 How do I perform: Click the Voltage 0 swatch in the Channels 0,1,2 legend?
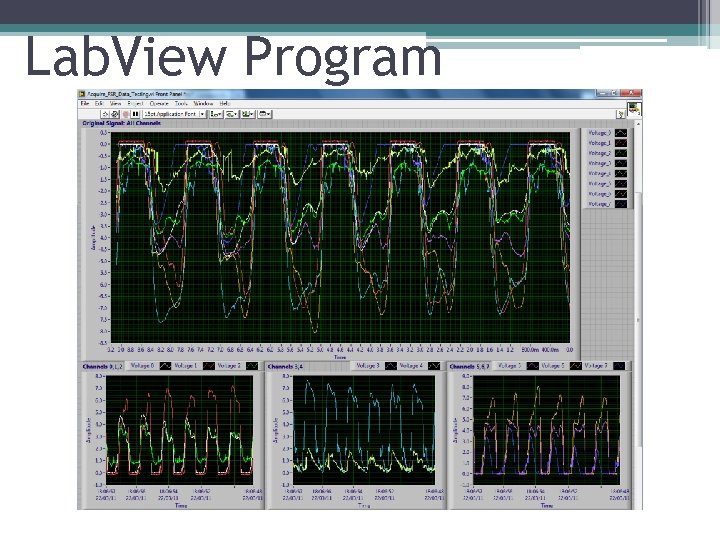click(165, 366)
